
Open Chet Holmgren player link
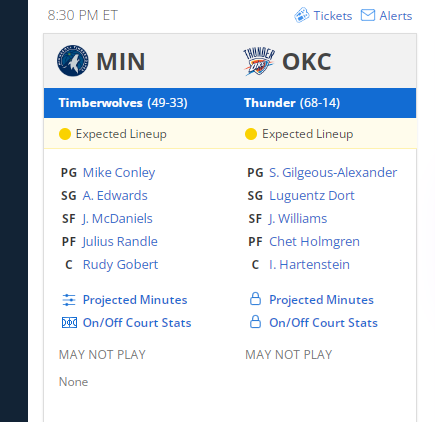point(314,242)
